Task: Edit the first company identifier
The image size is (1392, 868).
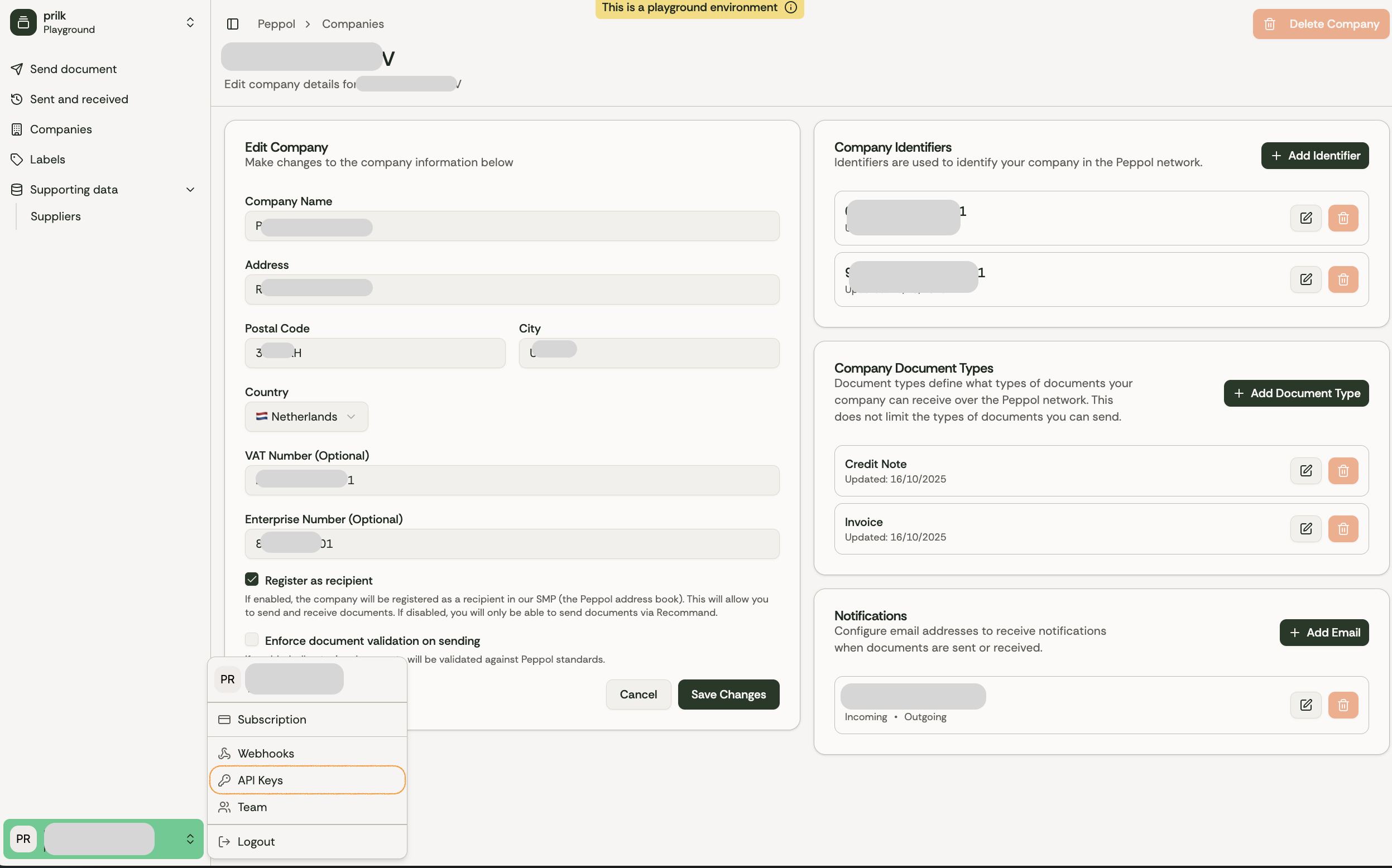Action: point(1305,218)
